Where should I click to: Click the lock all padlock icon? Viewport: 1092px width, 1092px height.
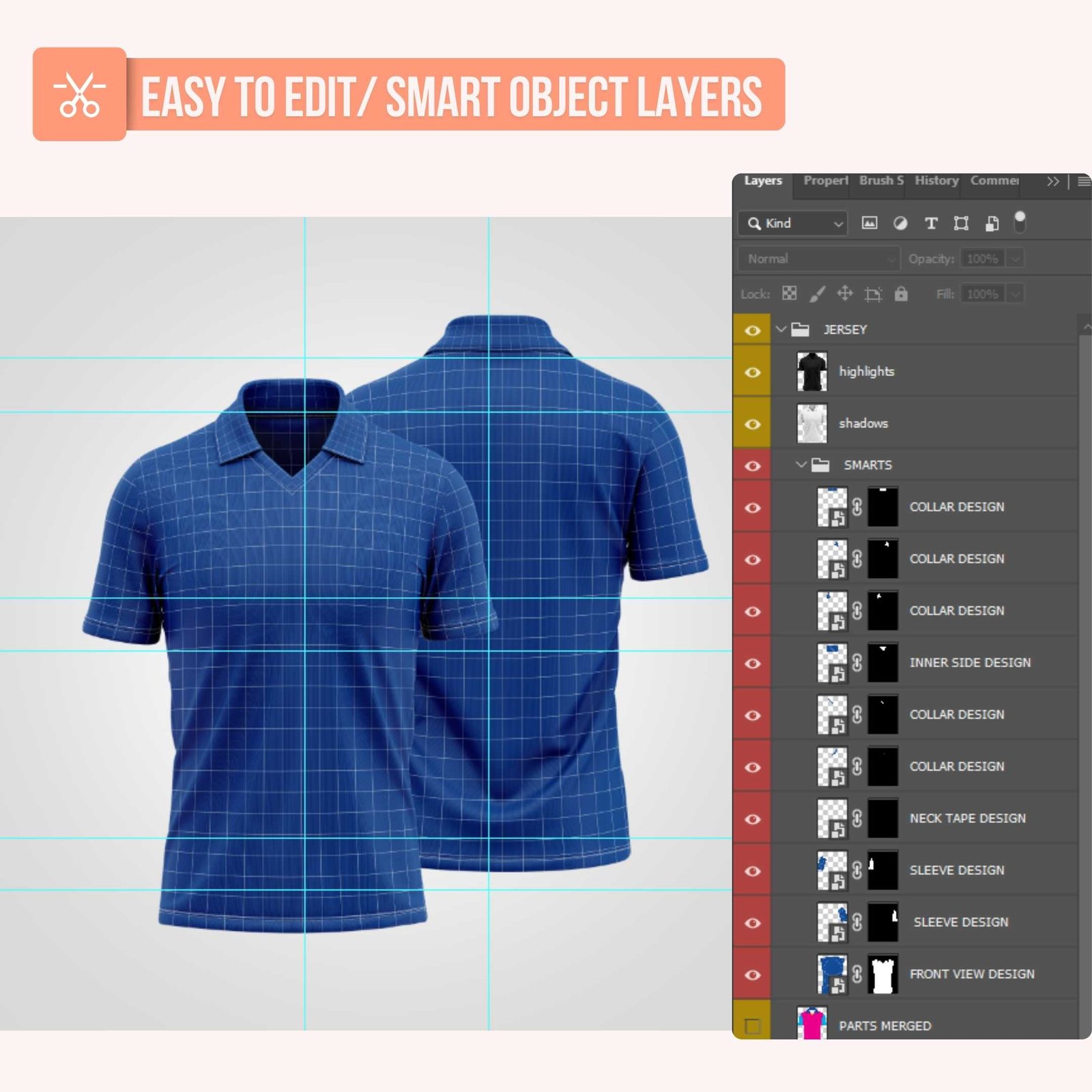pyautogui.click(x=901, y=293)
